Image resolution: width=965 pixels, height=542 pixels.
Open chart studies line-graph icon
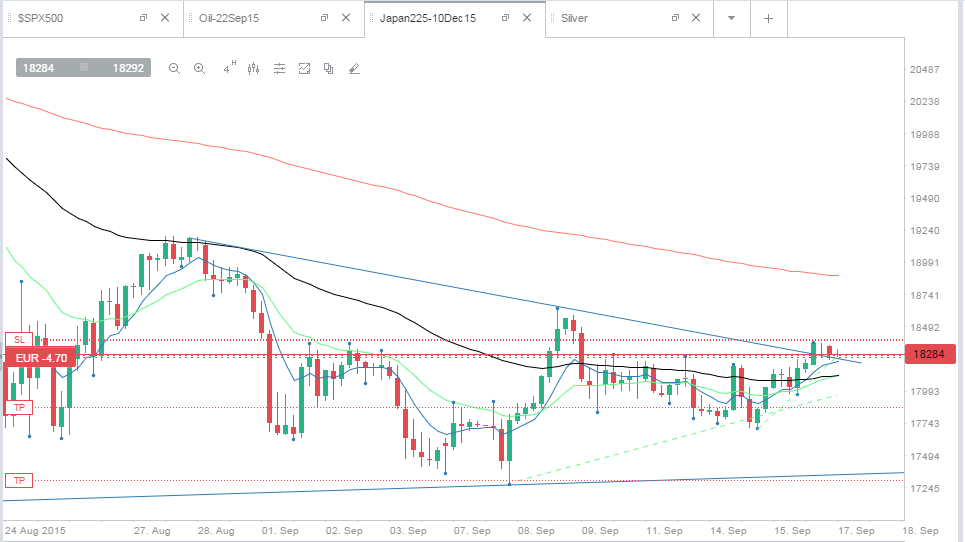[304, 69]
